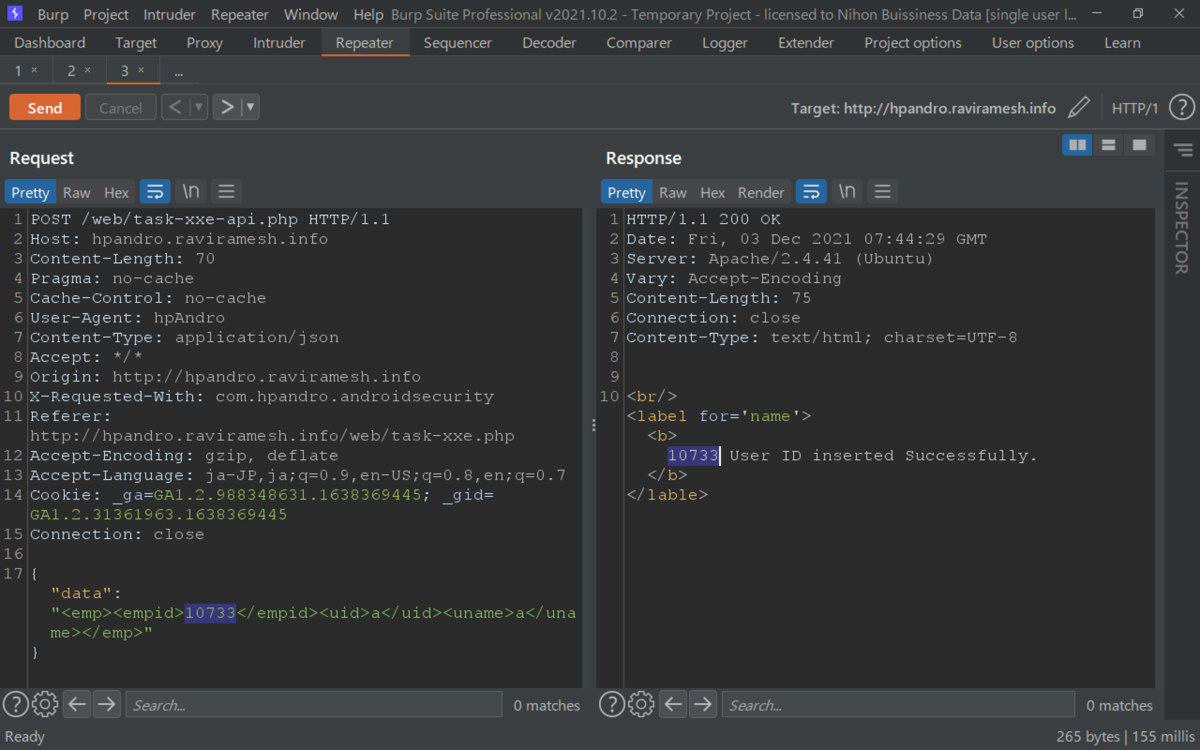Open the Help menu
Viewport: 1200px width, 750px height.
pyautogui.click(x=368, y=15)
